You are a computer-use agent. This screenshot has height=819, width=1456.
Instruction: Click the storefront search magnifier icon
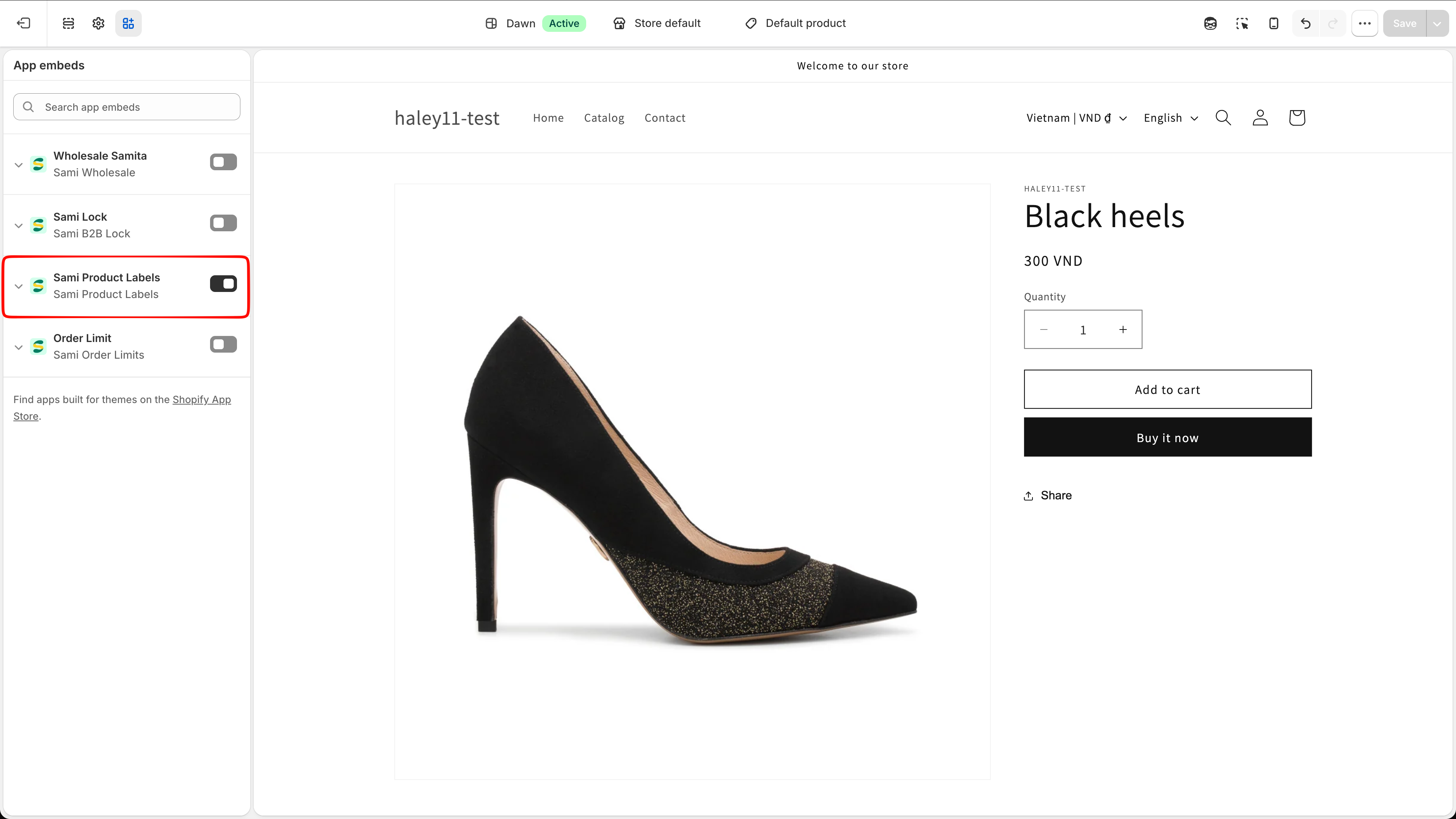tap(1223, 118)
